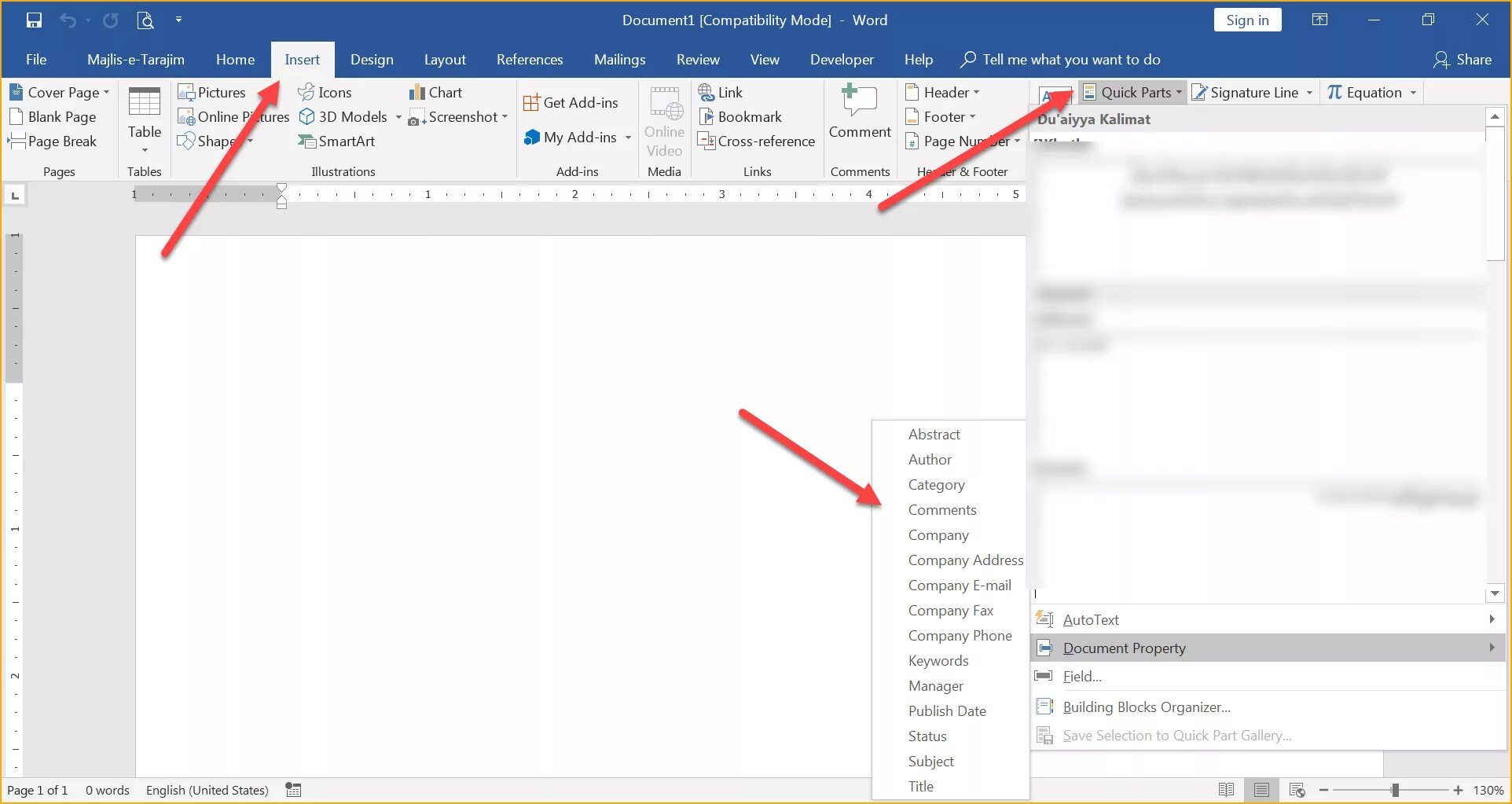Insert SmartArt graphic

click(336, 141)
